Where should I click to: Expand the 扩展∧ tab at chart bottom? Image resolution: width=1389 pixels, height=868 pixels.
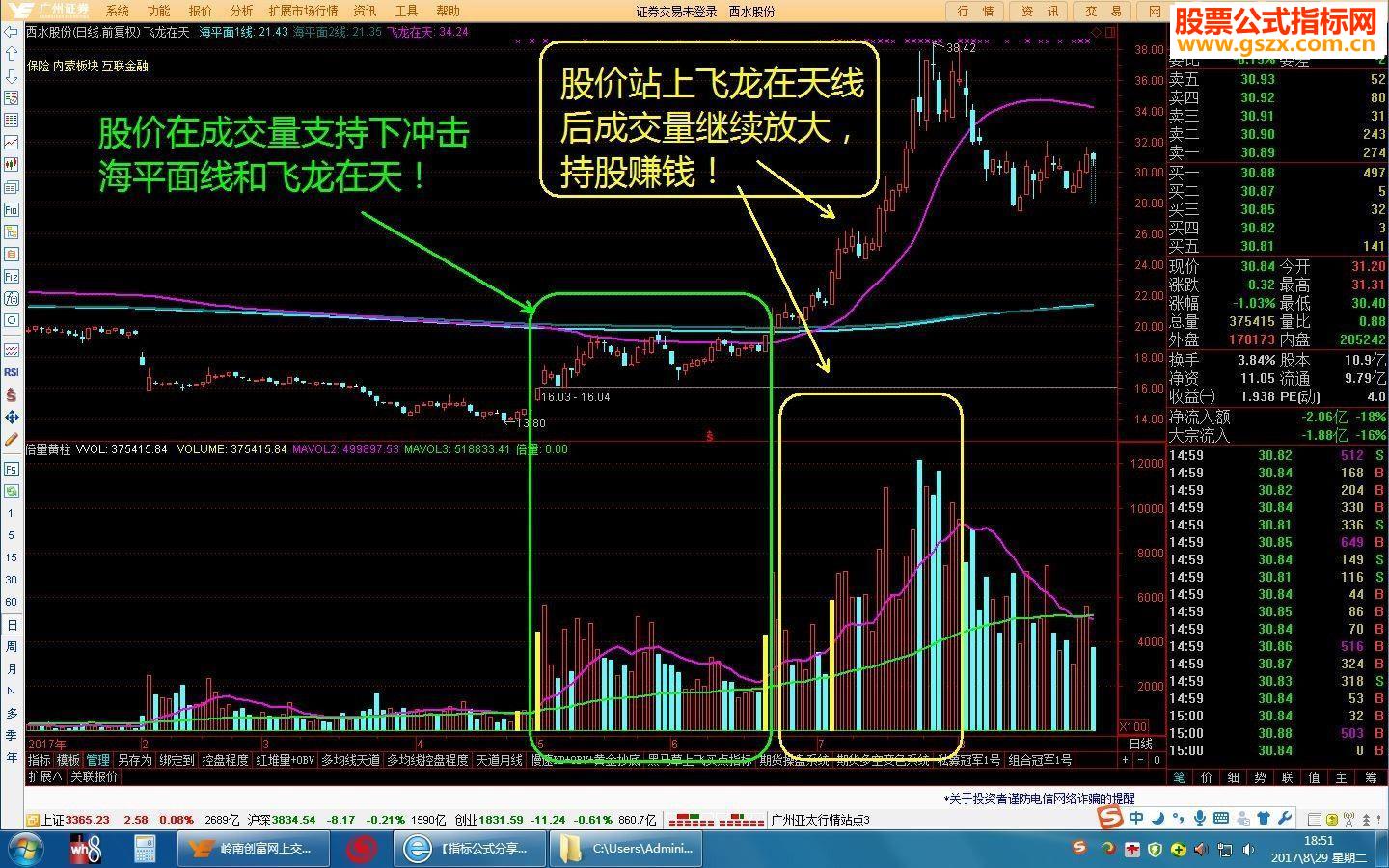pos(44,776)
